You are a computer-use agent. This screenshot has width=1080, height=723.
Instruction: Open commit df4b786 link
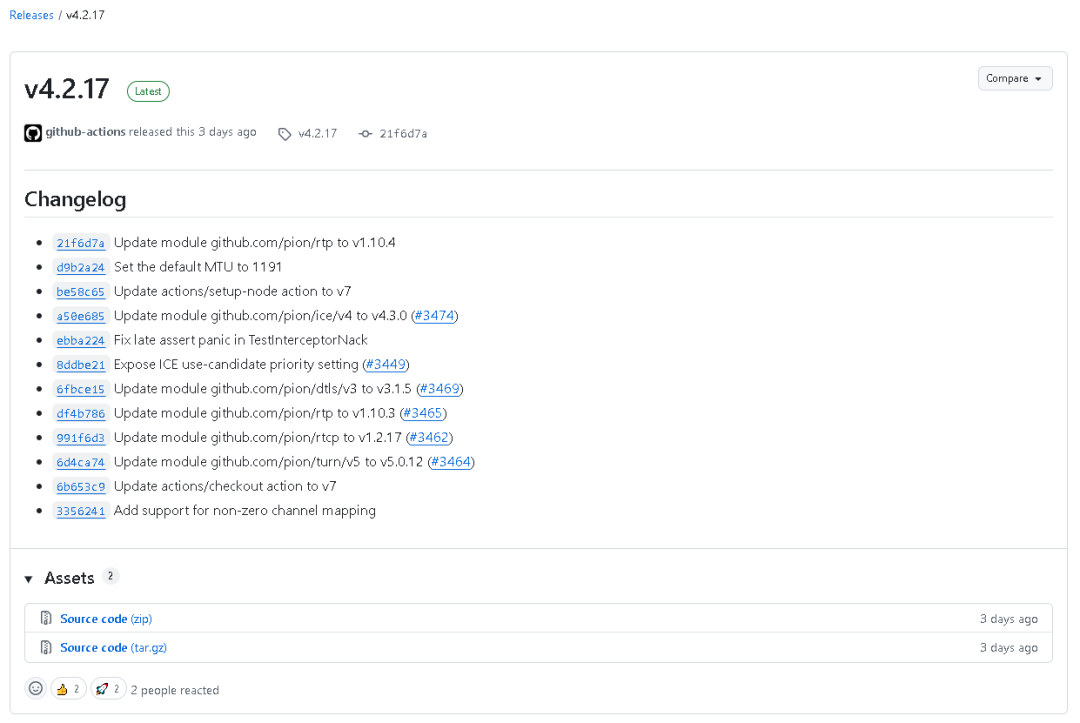(81, 414)
